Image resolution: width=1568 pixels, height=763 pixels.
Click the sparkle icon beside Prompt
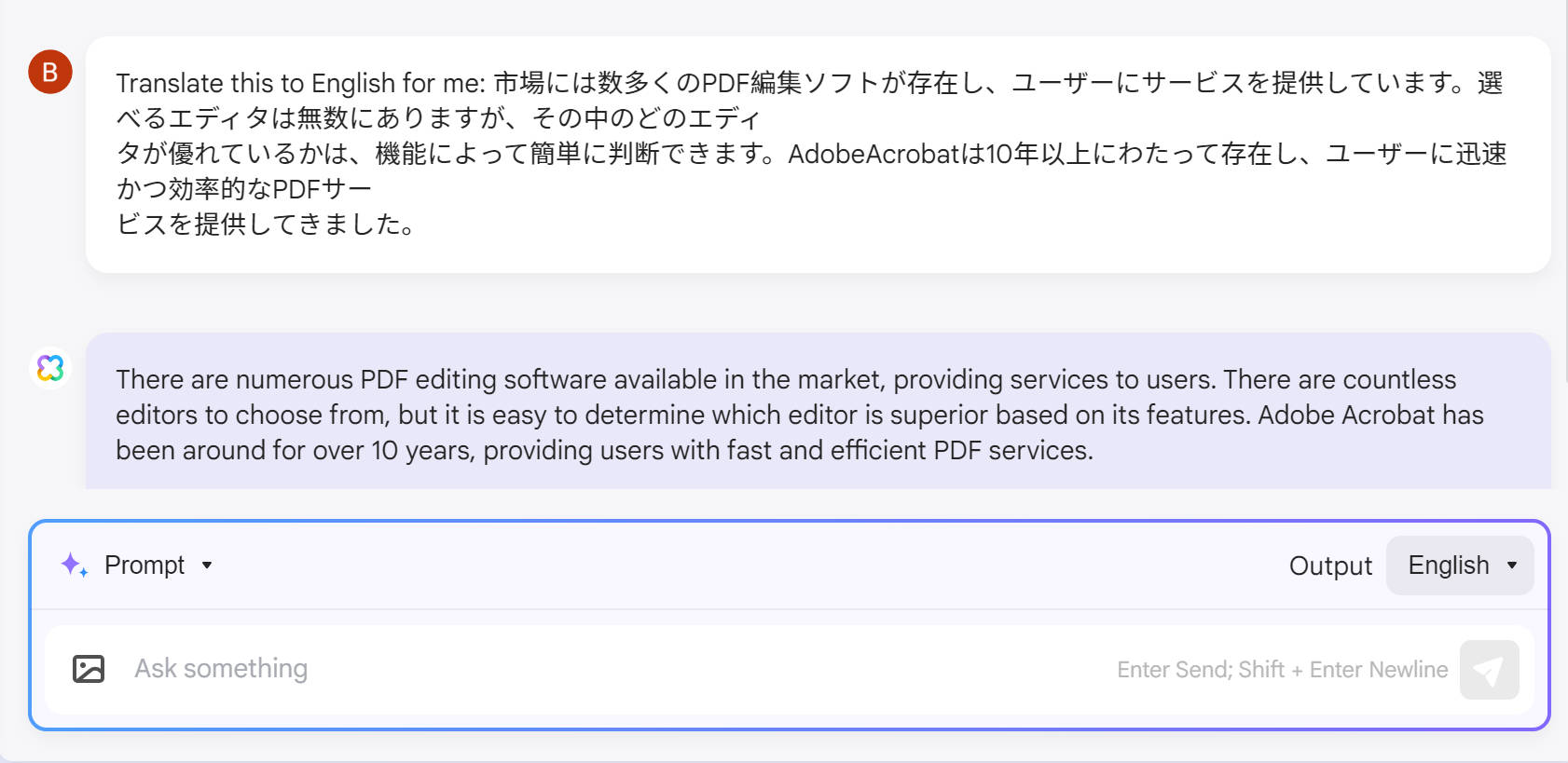pyautogui.click(x=74, y=565)
